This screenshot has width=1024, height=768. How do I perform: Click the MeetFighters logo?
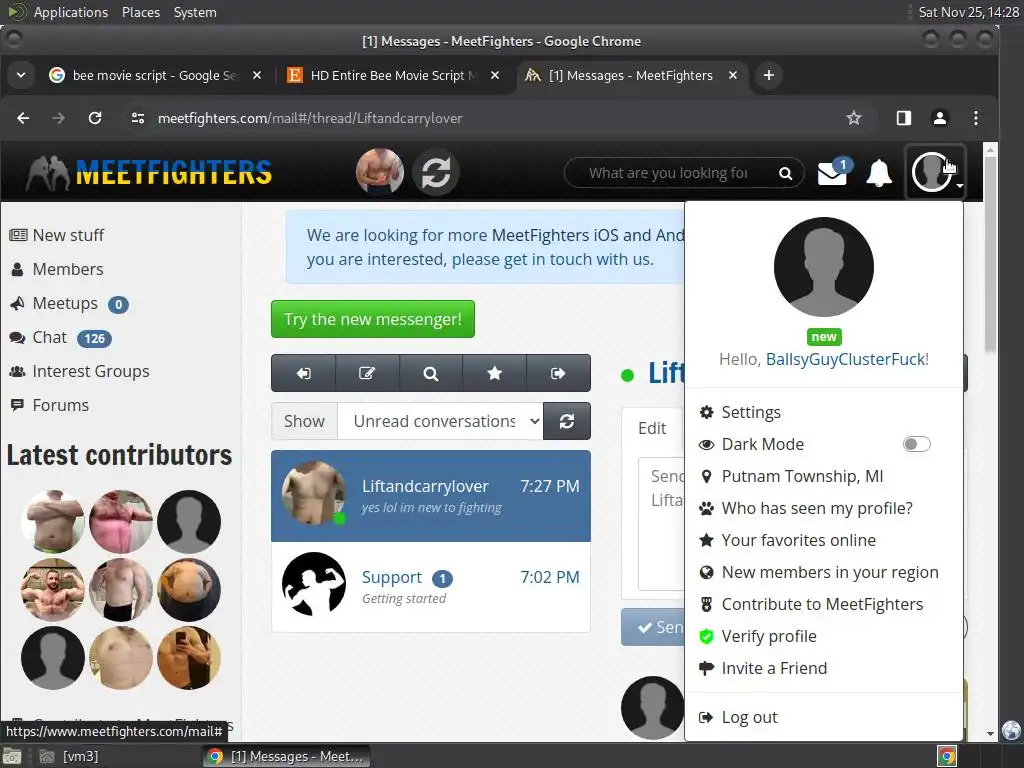click(148, 173)
